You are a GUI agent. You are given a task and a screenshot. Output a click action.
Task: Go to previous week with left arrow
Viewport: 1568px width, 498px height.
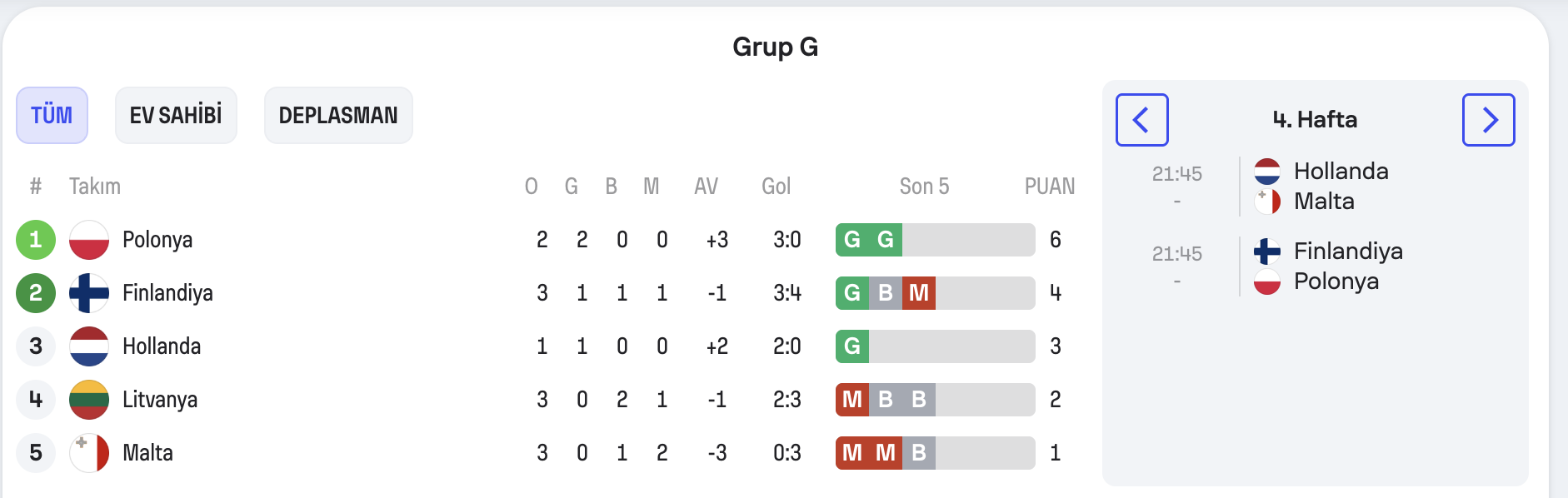1141,120
